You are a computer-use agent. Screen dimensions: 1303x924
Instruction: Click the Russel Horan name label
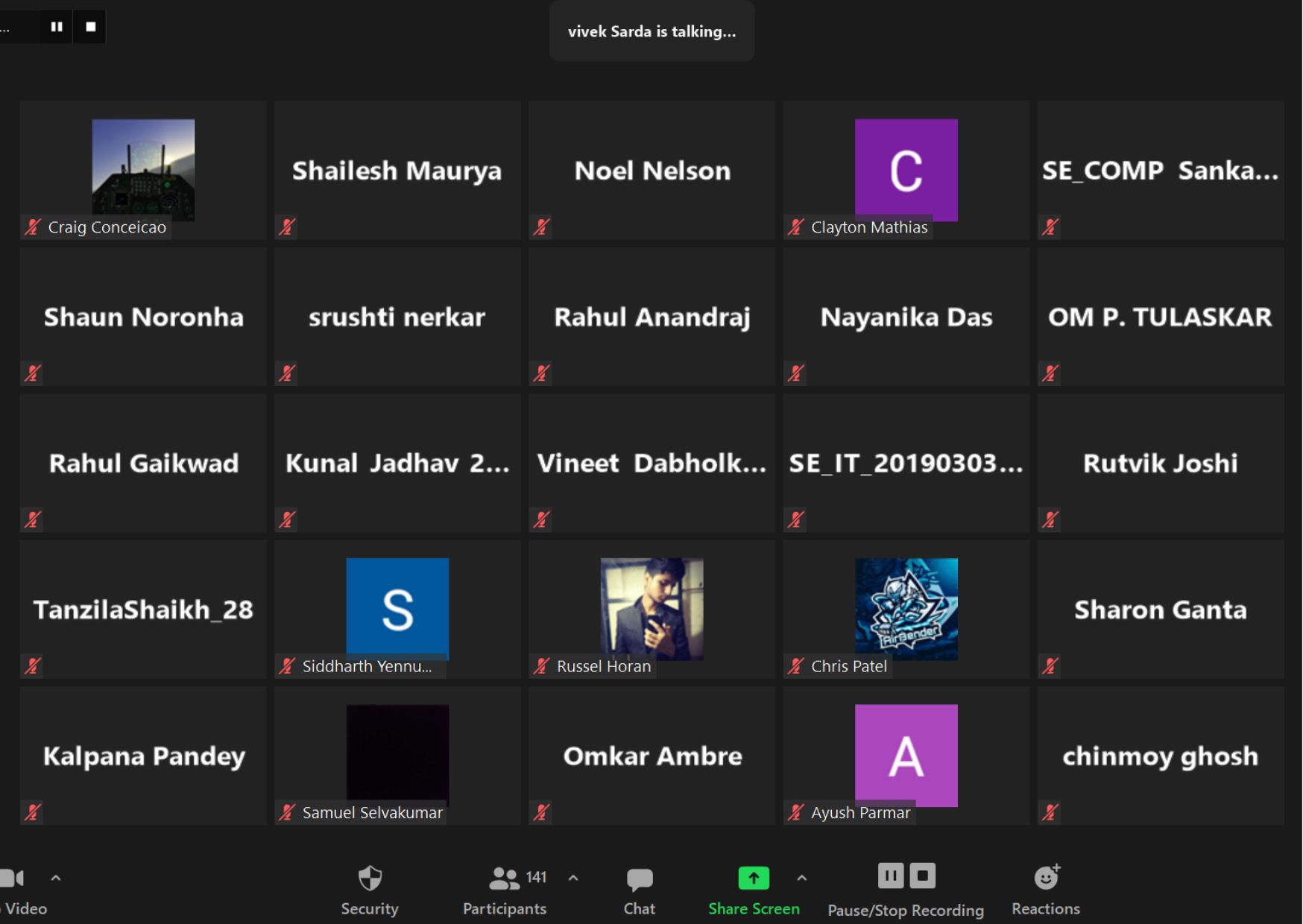[604, 666]
